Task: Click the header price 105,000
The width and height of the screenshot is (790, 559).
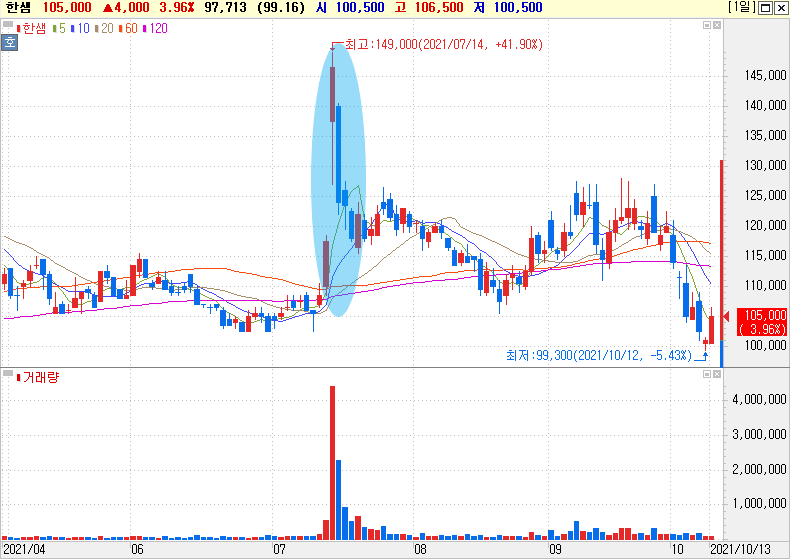Action: [x=67, y=8]
